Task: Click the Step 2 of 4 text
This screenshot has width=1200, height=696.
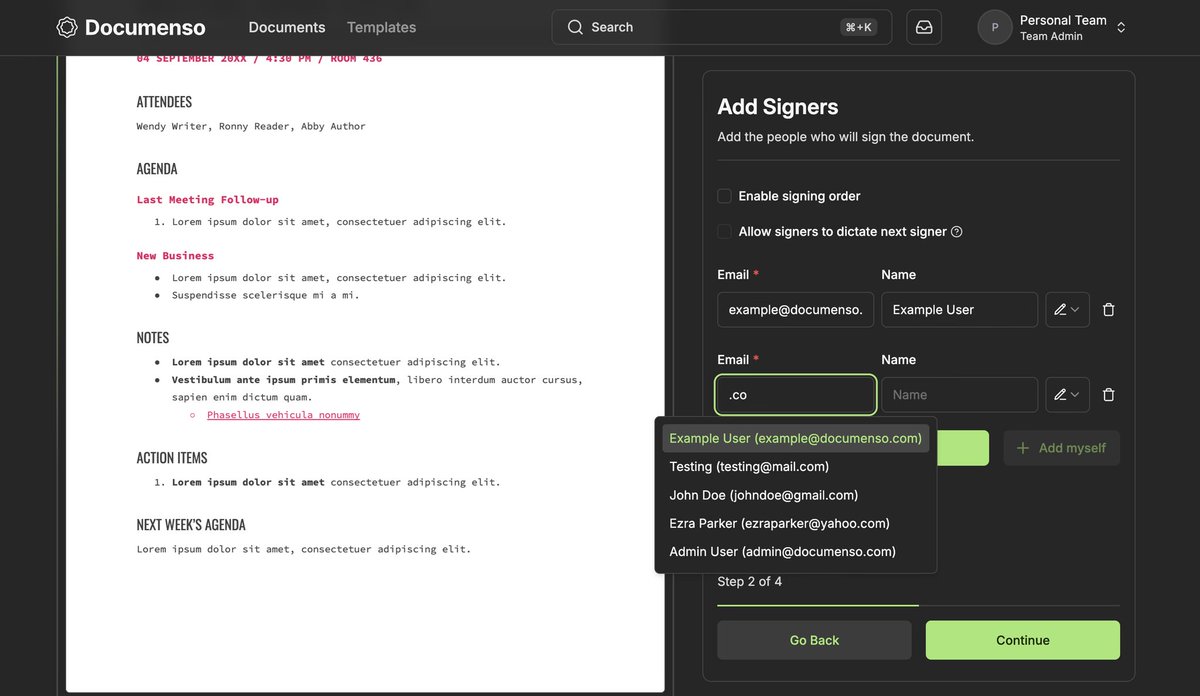Action: coord(750,581)
